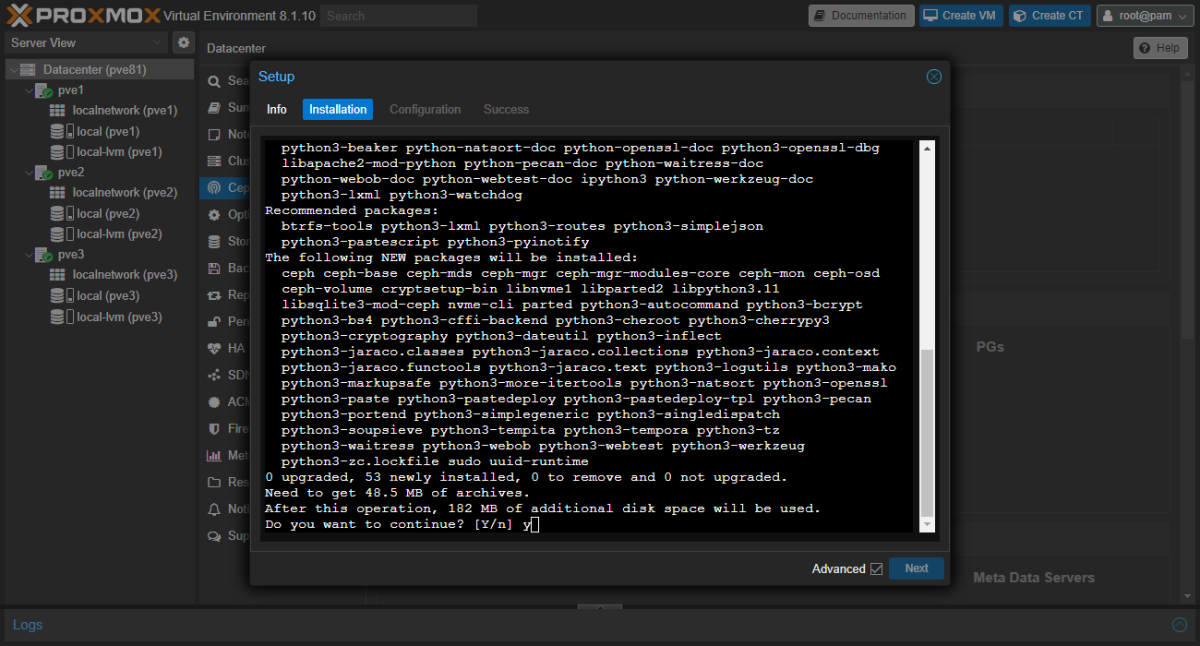Open the Resource Mappings folder icon
This screenshot has height=646, width=1200.
(214, 482)
